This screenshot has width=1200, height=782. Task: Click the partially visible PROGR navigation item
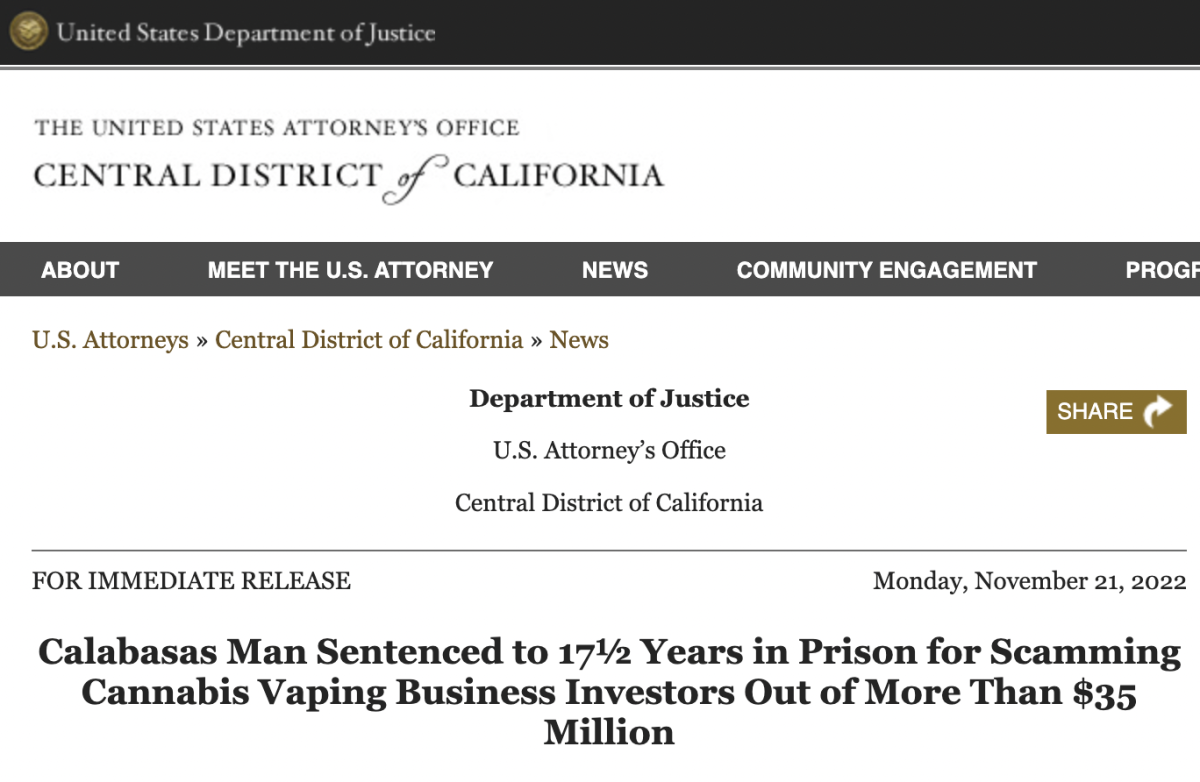coord(1162,270)
